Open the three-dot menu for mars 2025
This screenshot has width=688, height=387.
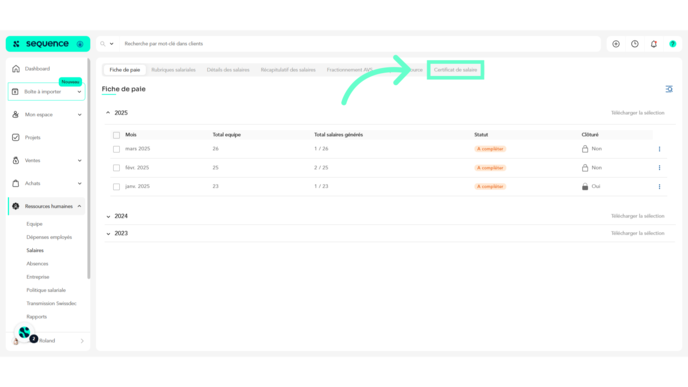click(x=659, y=149)
